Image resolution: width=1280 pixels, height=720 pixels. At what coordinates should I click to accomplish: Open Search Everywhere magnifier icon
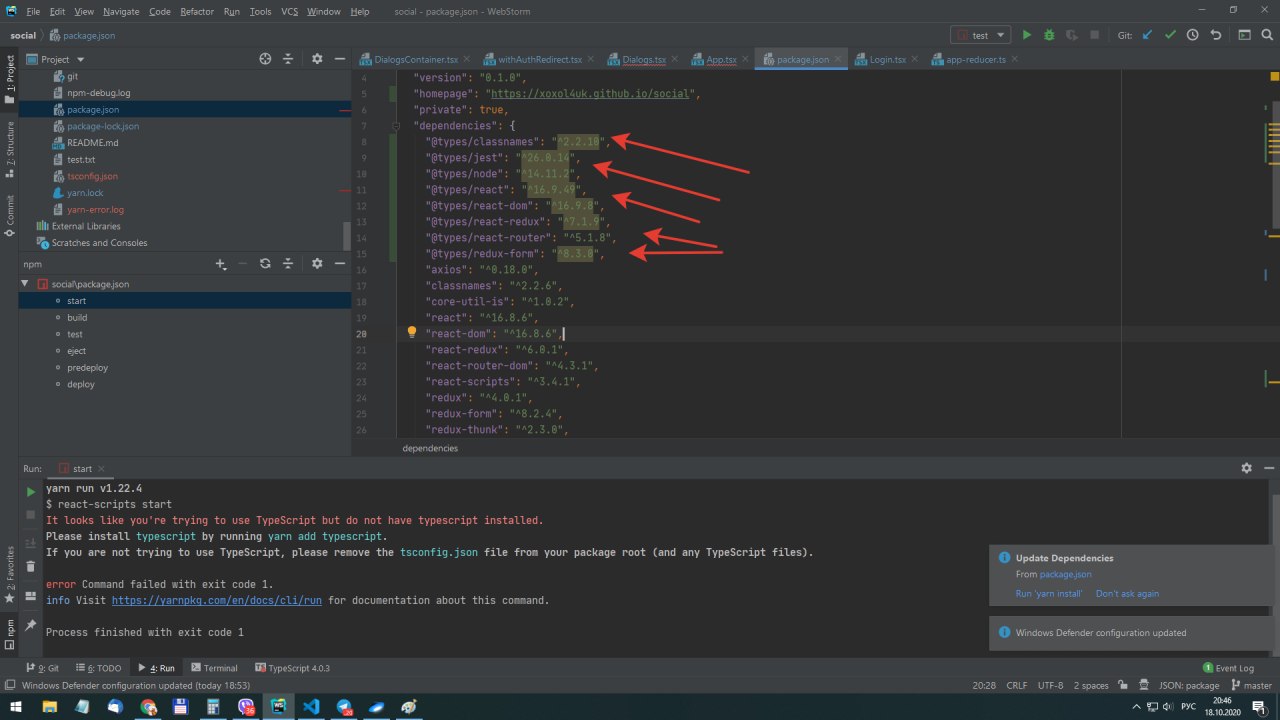tap(1266, 35)
